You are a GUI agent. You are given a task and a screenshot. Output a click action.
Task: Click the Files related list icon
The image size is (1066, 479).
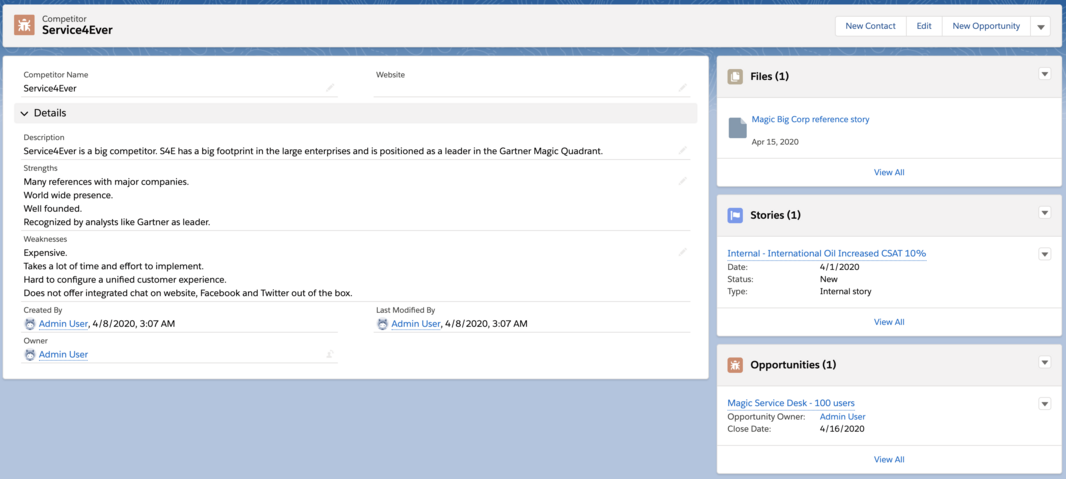(735, 76)
